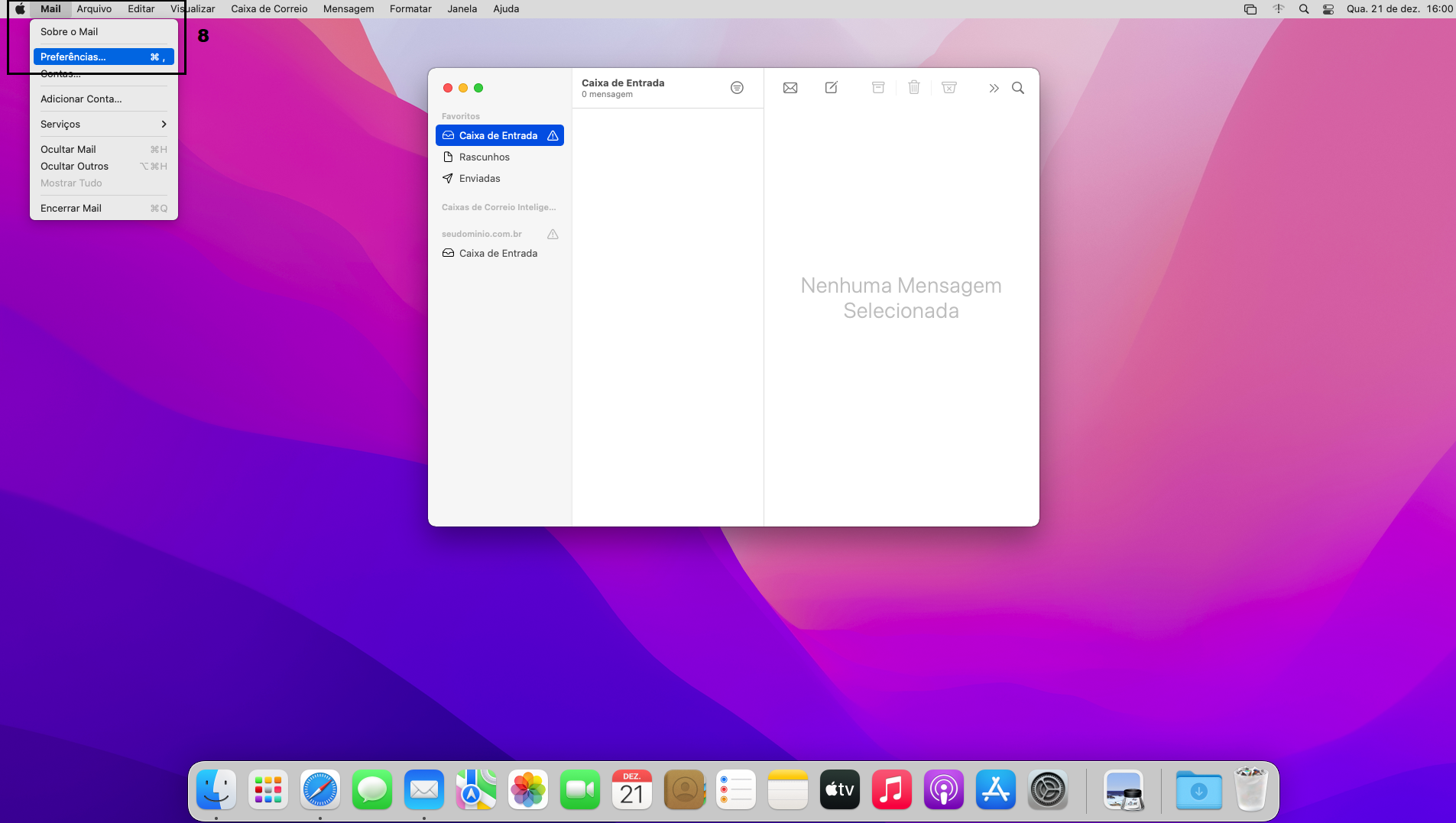Compose a new message
The width and height of the screenshot is (1456, 823).
click(x=832, y=88)
